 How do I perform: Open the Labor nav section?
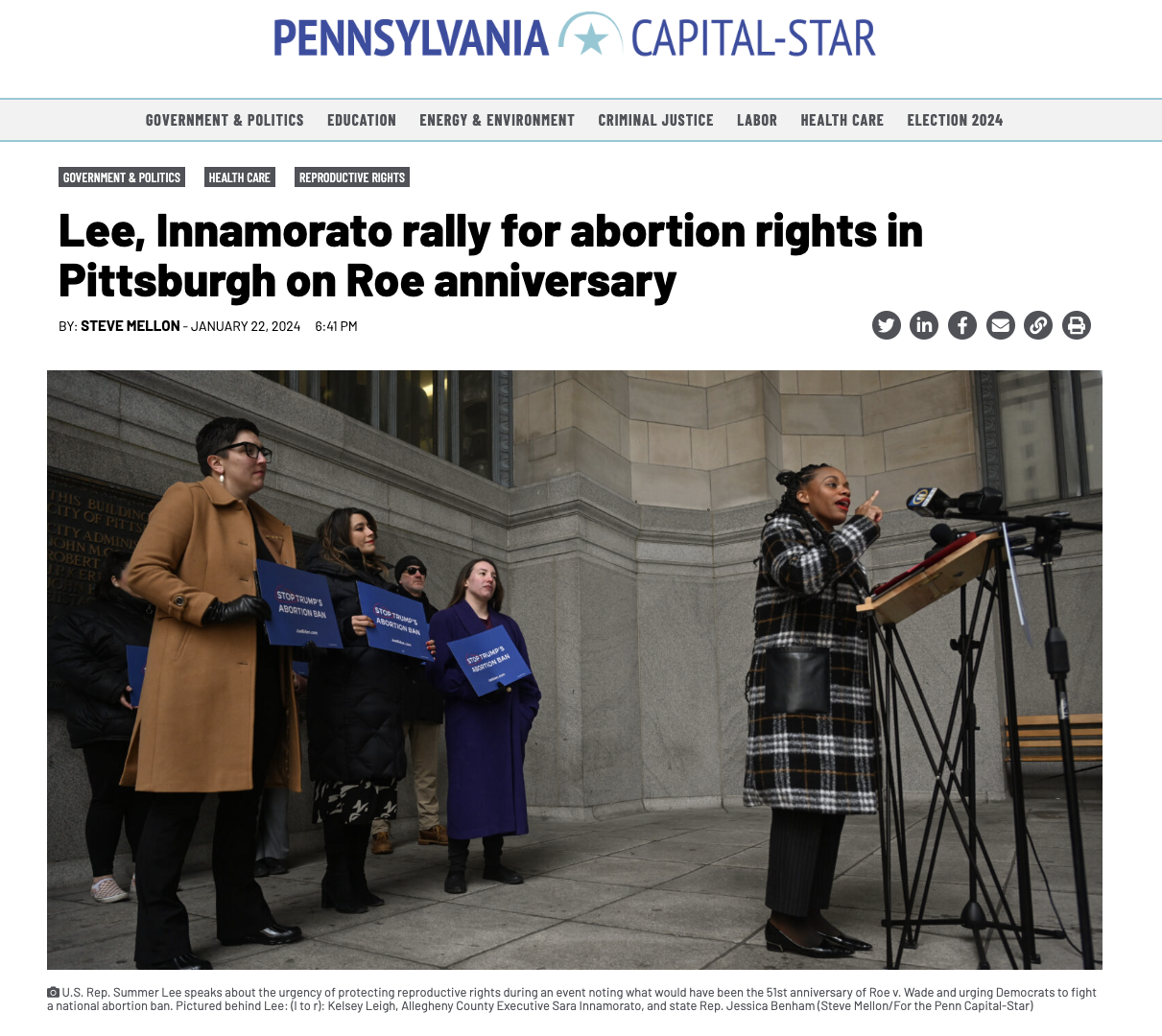click(x=757, y=120)
